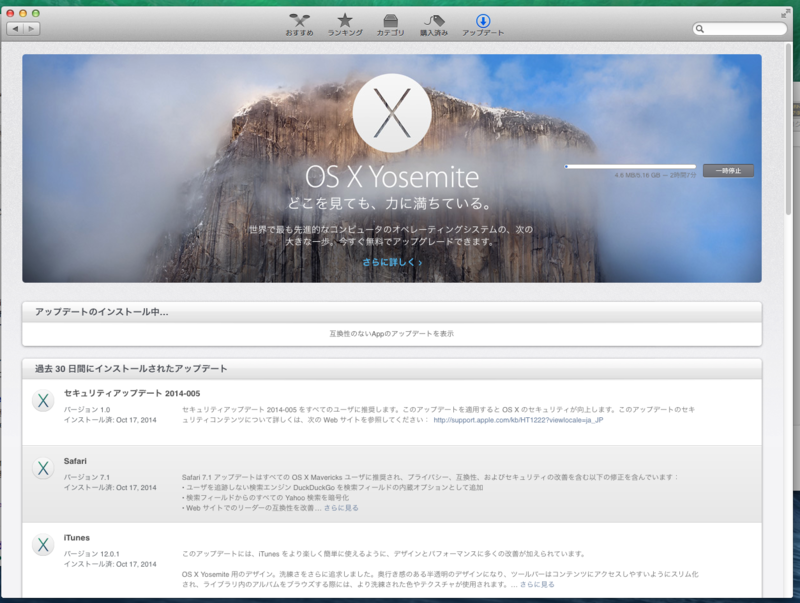Click インストール済: Oct 17, 2014 under Safari
The width and height of the screenshot is (800, 603).
tap(110, 488)
